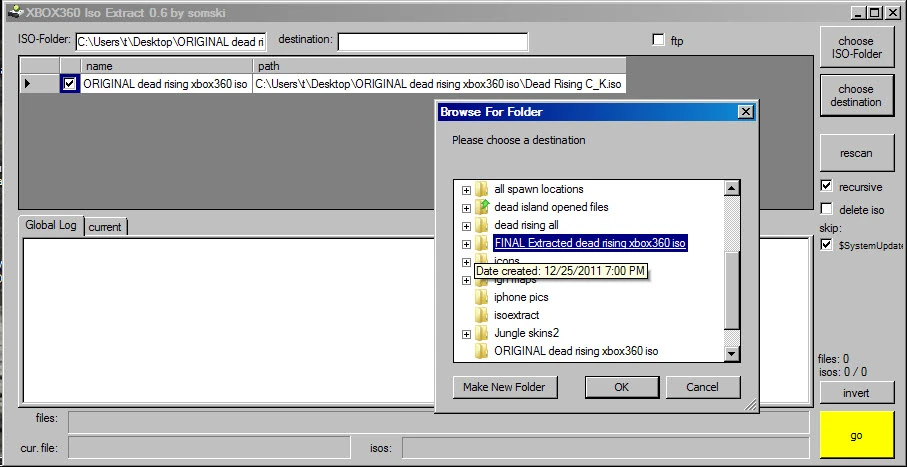Image resolution: width=907 pixels, height=467 pixels.
Task: Close the Browse For Folder dialog
Action: [x=746, y=112]
